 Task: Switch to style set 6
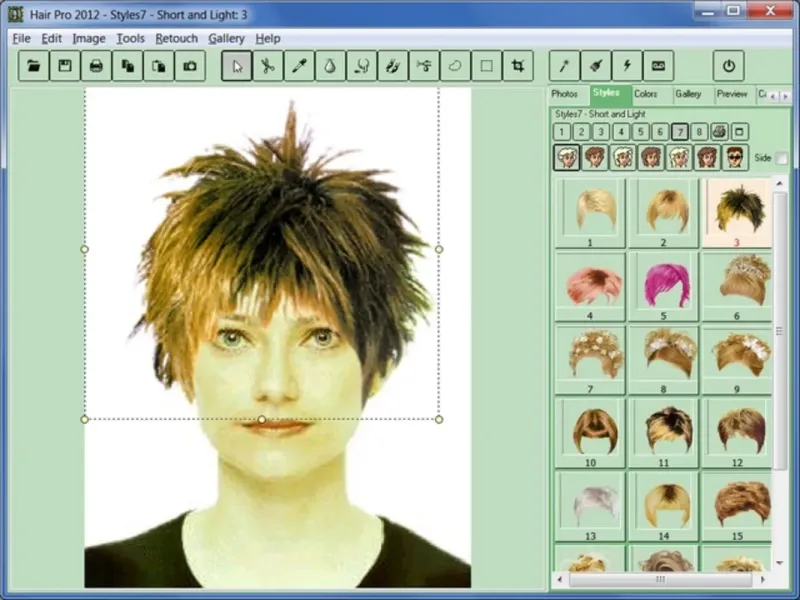pyautogui.click(x=660, y=132)
